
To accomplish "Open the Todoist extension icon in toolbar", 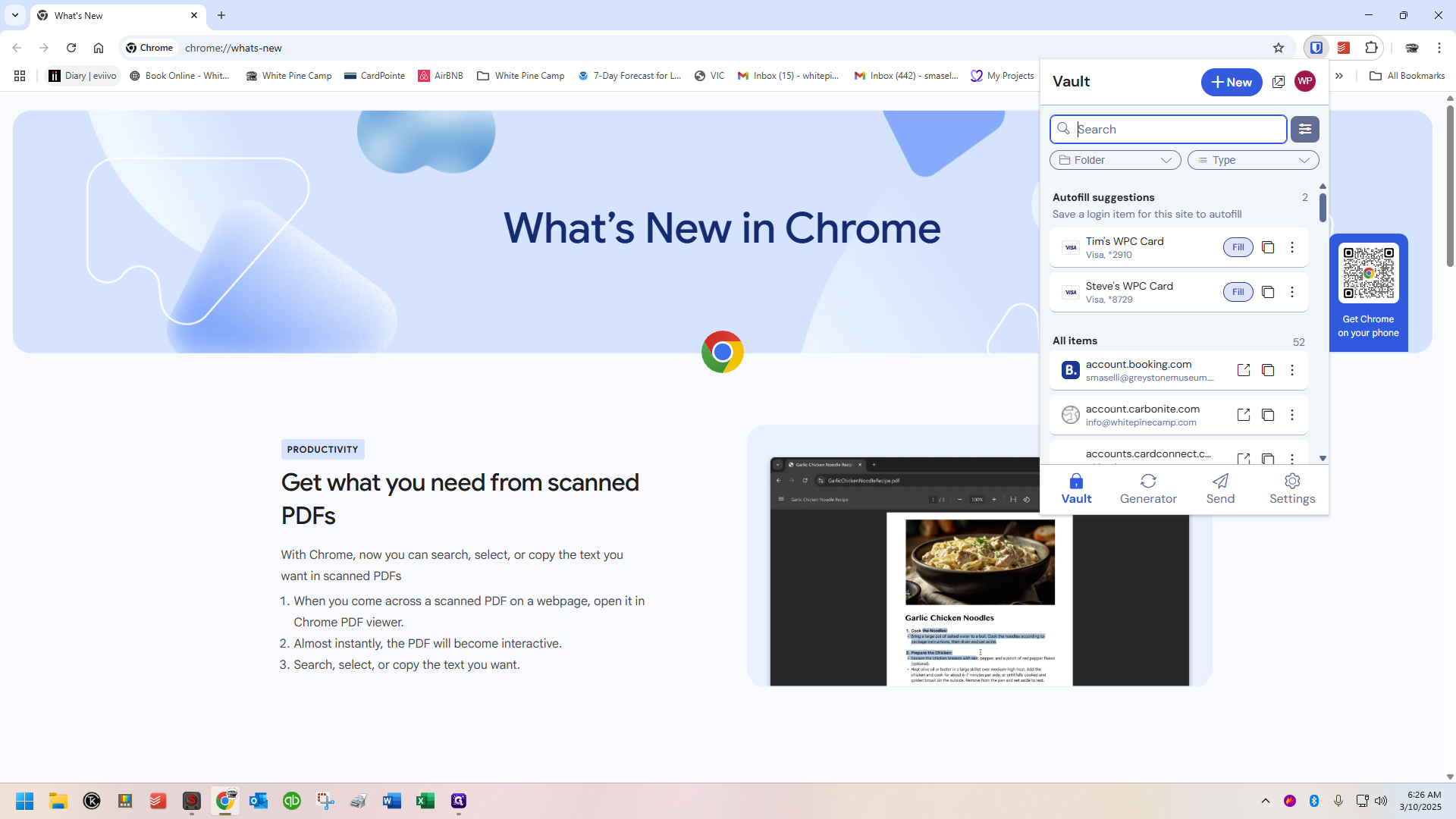I will click(x=1344, y=48).
